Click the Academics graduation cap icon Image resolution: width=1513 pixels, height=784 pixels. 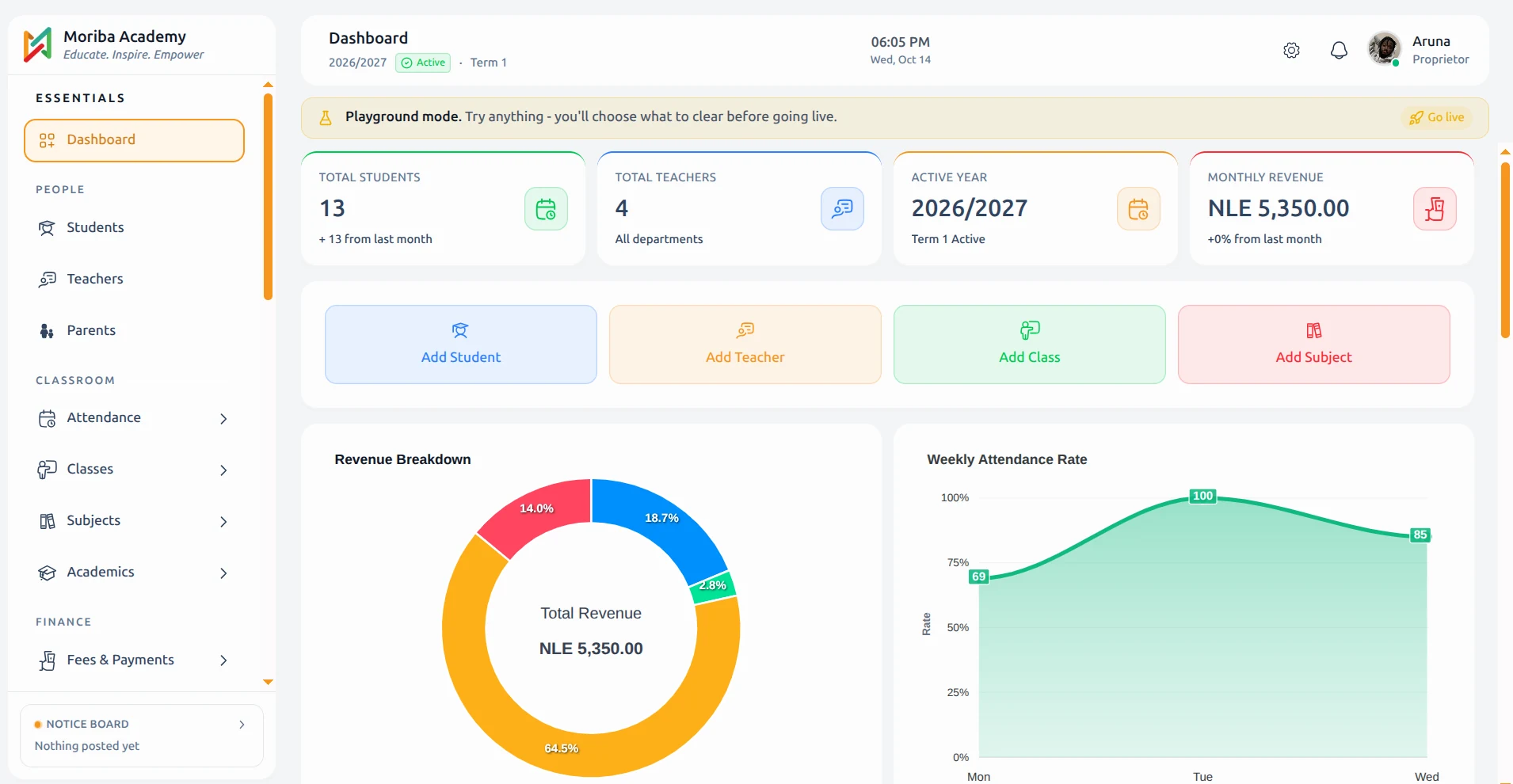[47, 573]
